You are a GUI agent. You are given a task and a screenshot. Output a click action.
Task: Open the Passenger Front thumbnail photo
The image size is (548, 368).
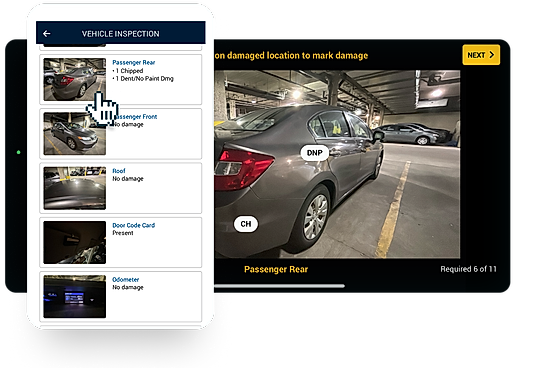click(74, 134)
